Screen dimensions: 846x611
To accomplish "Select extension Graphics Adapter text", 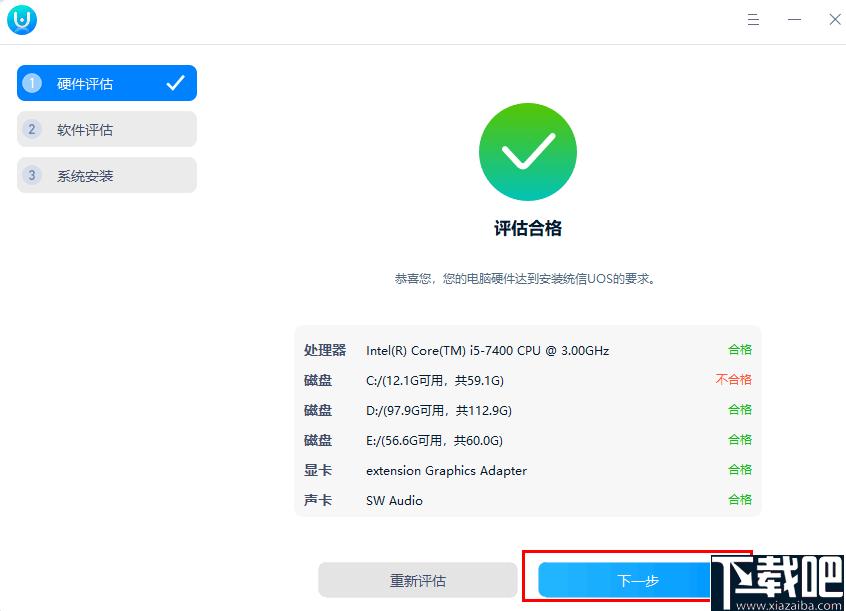I will click(446, 471).
